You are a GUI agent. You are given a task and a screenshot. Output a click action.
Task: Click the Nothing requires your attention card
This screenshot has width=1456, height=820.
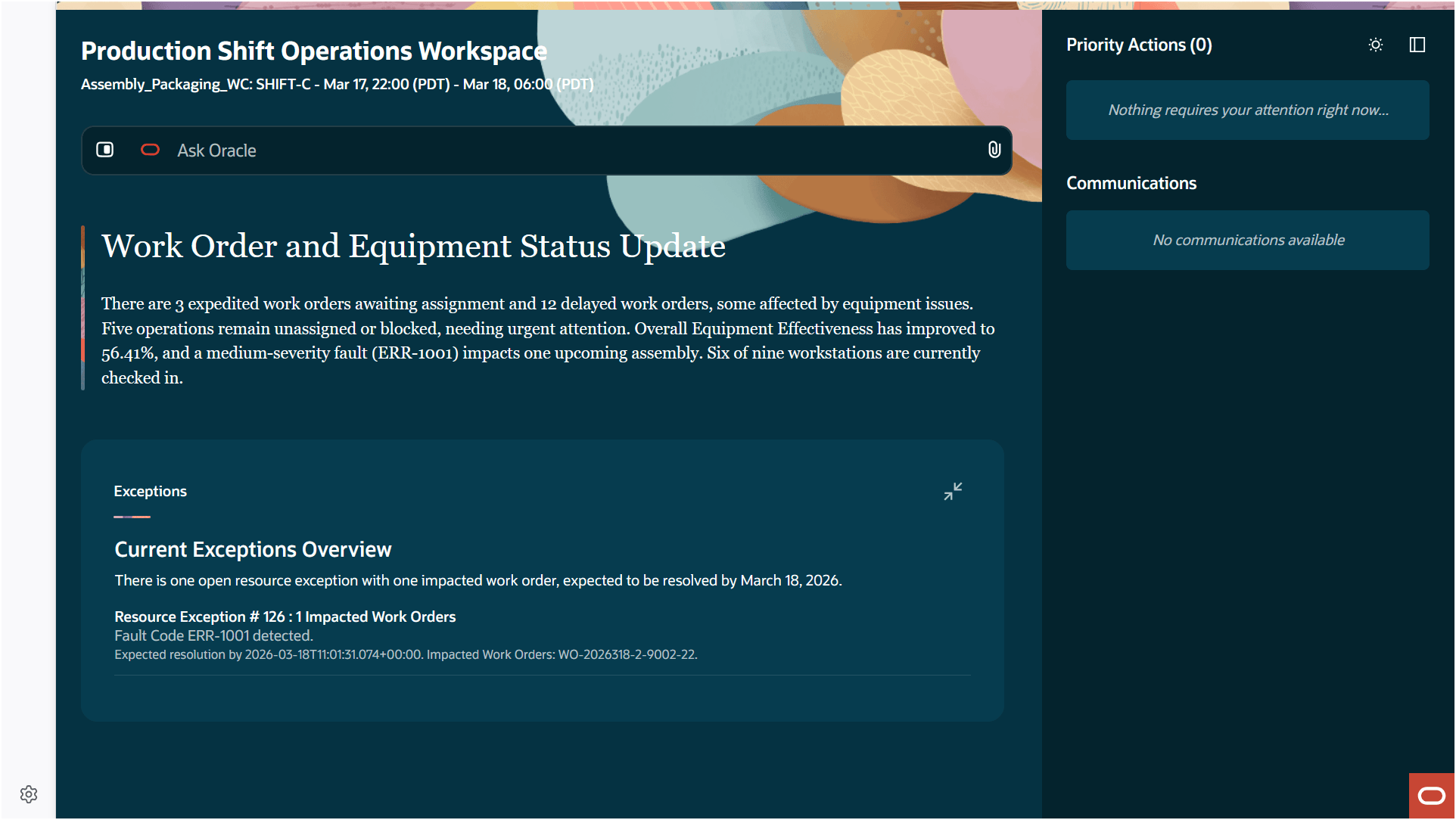1247,110
